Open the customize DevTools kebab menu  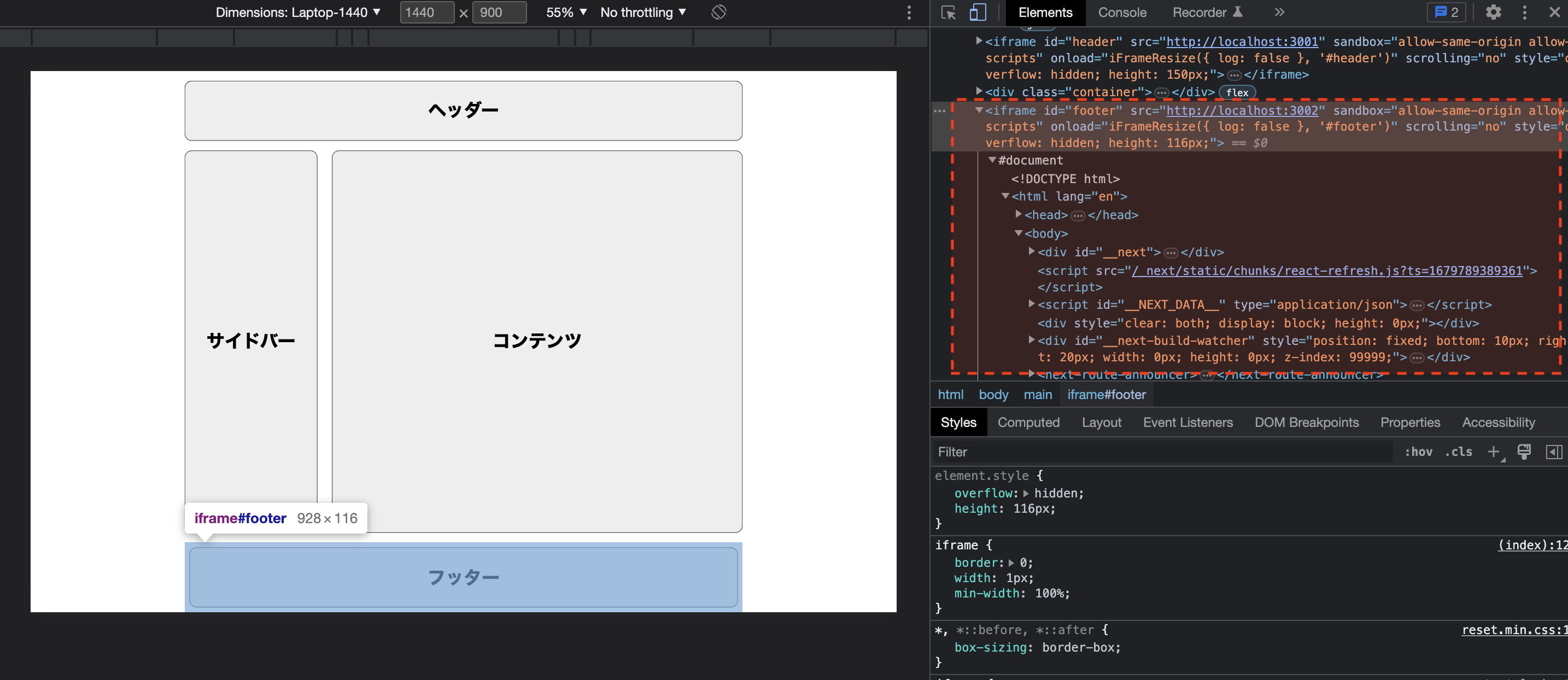click(x=1524, y=12)
